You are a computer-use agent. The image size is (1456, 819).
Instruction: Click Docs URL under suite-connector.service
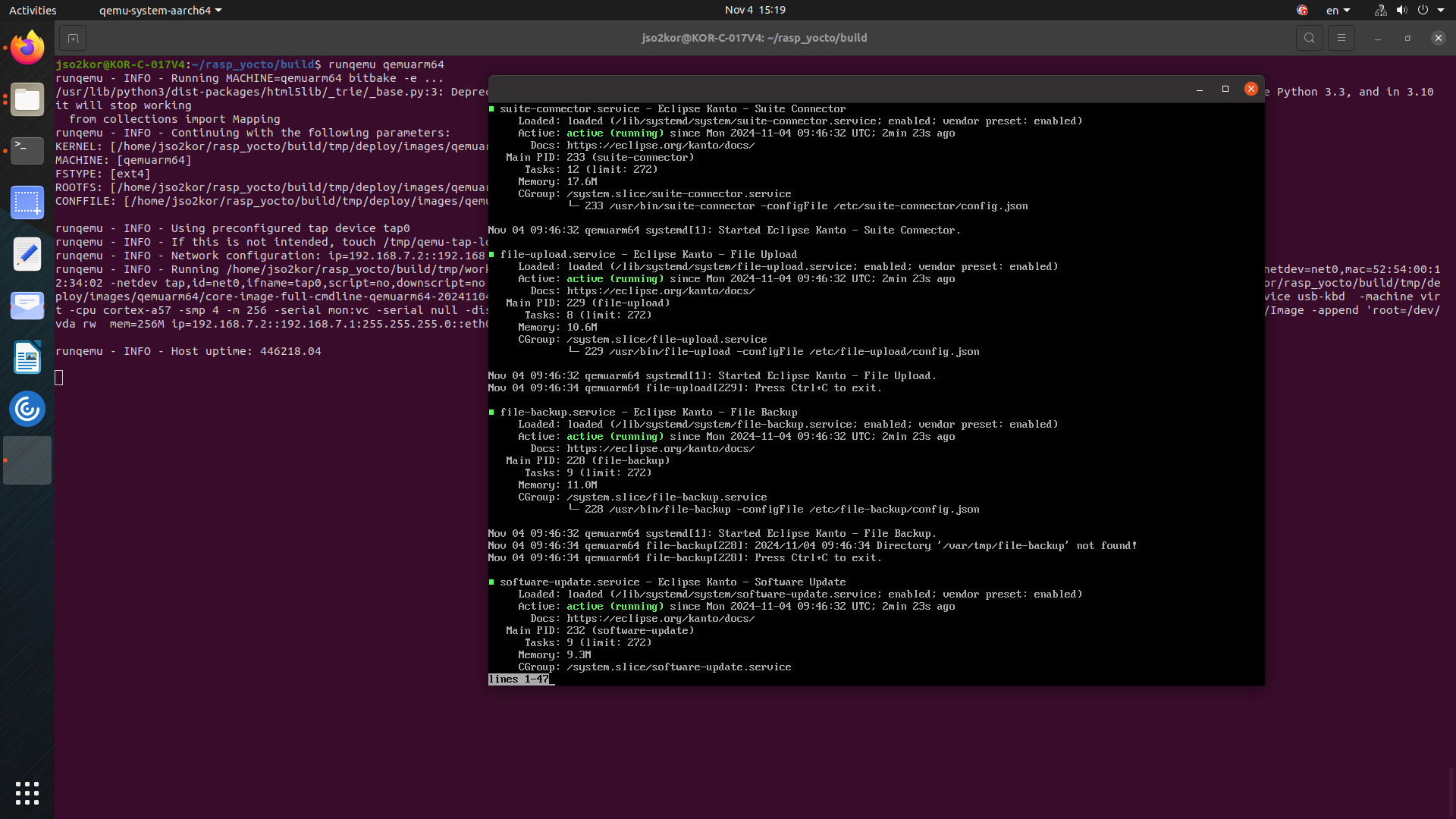[x=661, y=146]
